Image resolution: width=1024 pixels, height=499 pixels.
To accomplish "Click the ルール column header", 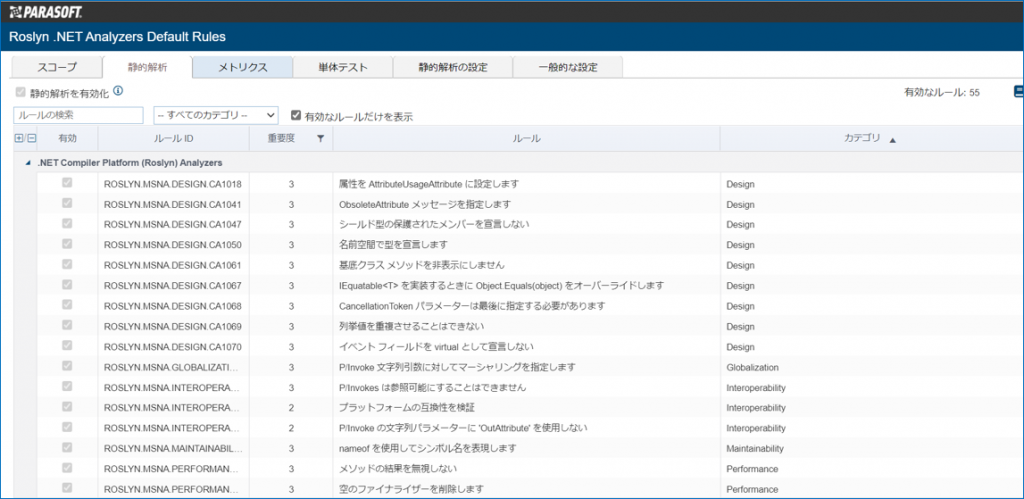I will tap(525, 139).
